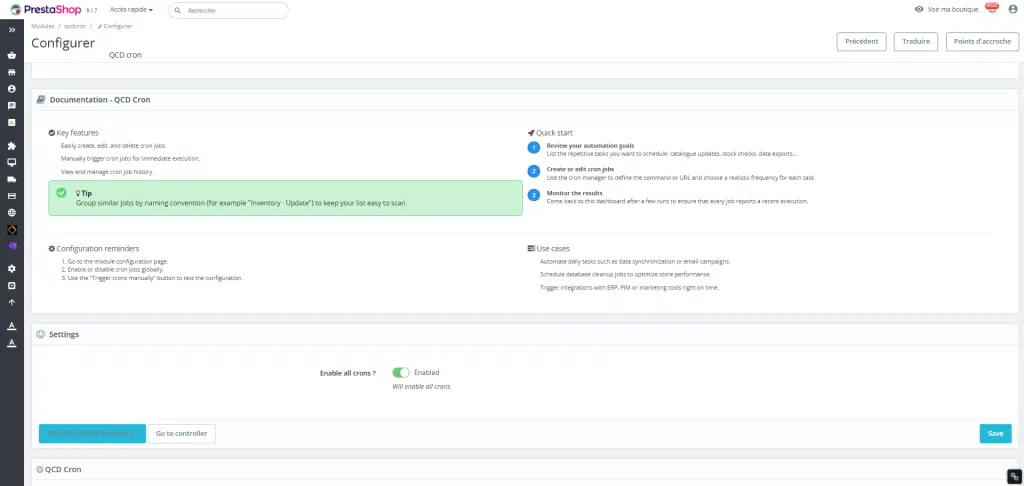Click the search magnifier icon
Viewport: 1024px width, 486px height.
tap(178, 10)
